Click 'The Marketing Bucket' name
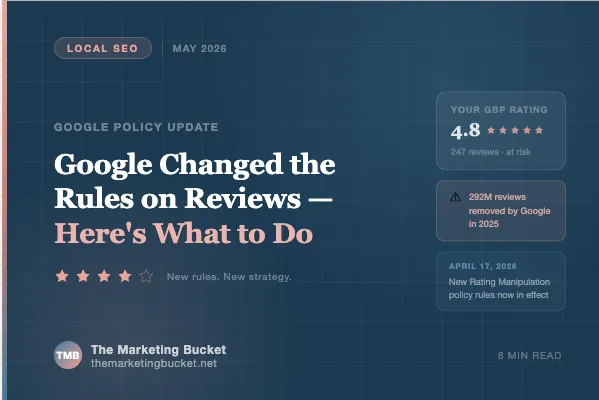This screenshot has height=400, width=599. (159, 350)
